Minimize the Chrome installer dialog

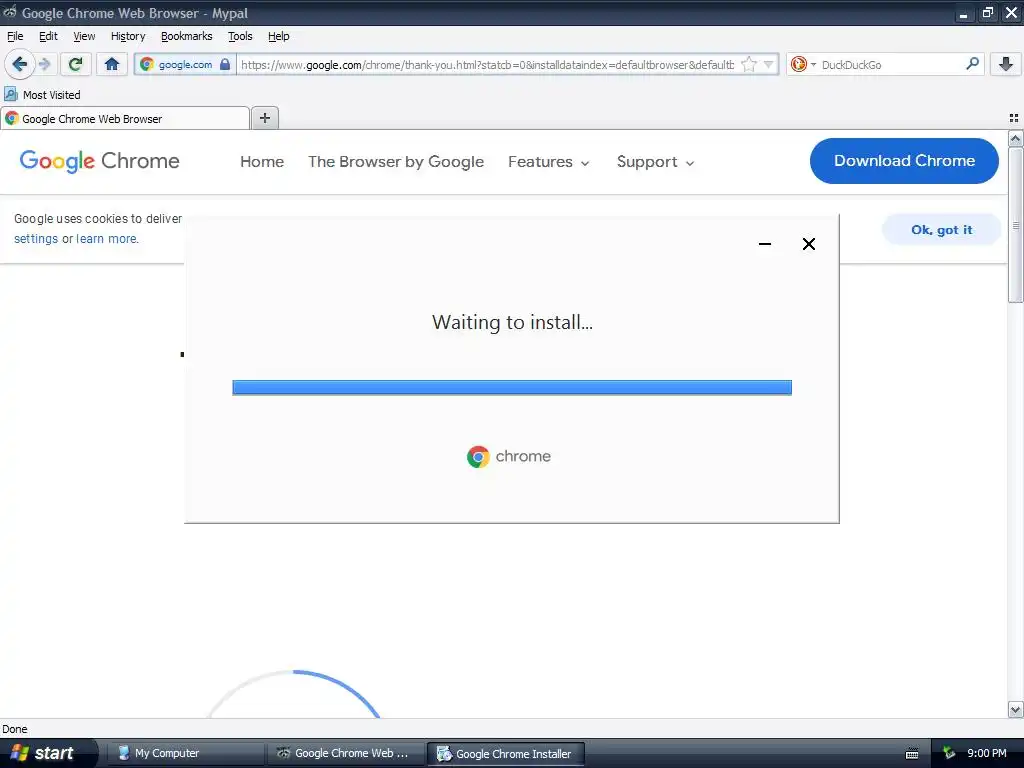click(765, 244)
